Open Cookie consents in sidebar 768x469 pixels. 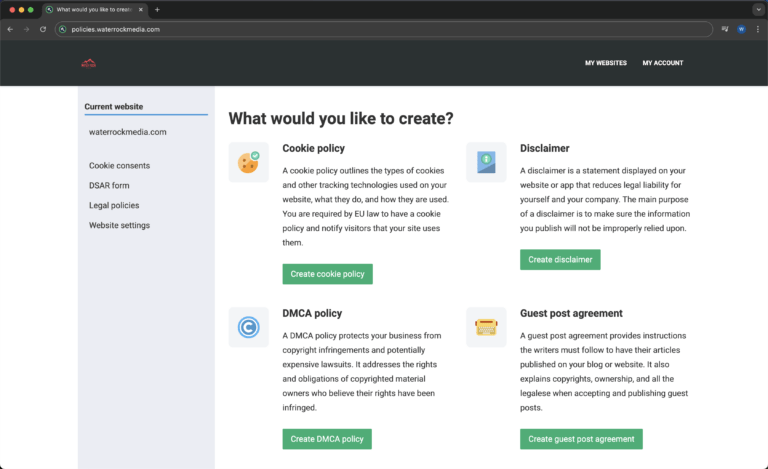pyautogui.click(x=120, y=165)
